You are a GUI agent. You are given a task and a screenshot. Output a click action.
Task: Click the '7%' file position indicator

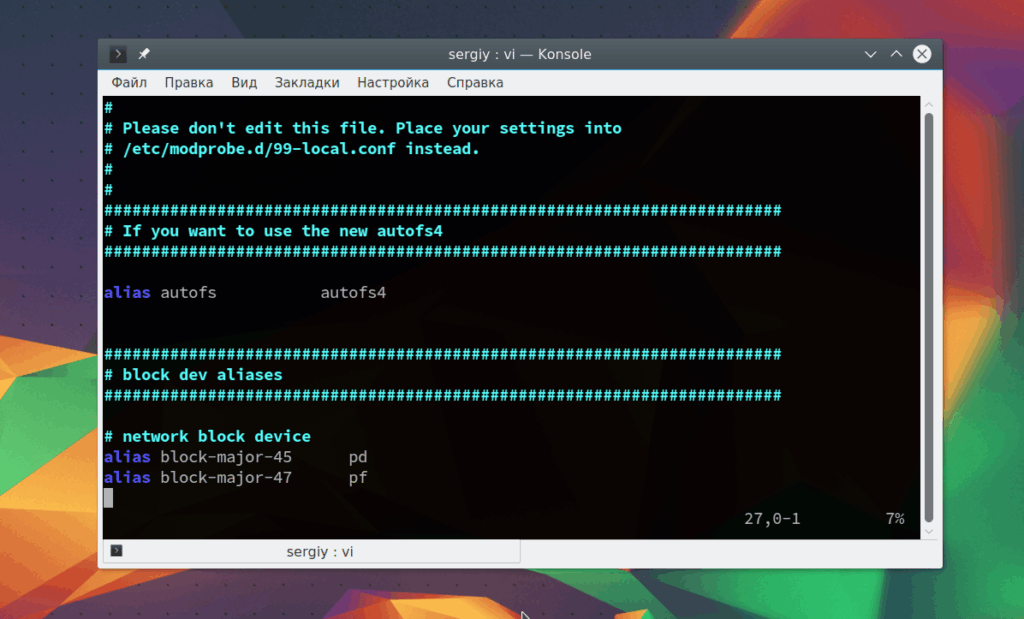tap(895, 519)
